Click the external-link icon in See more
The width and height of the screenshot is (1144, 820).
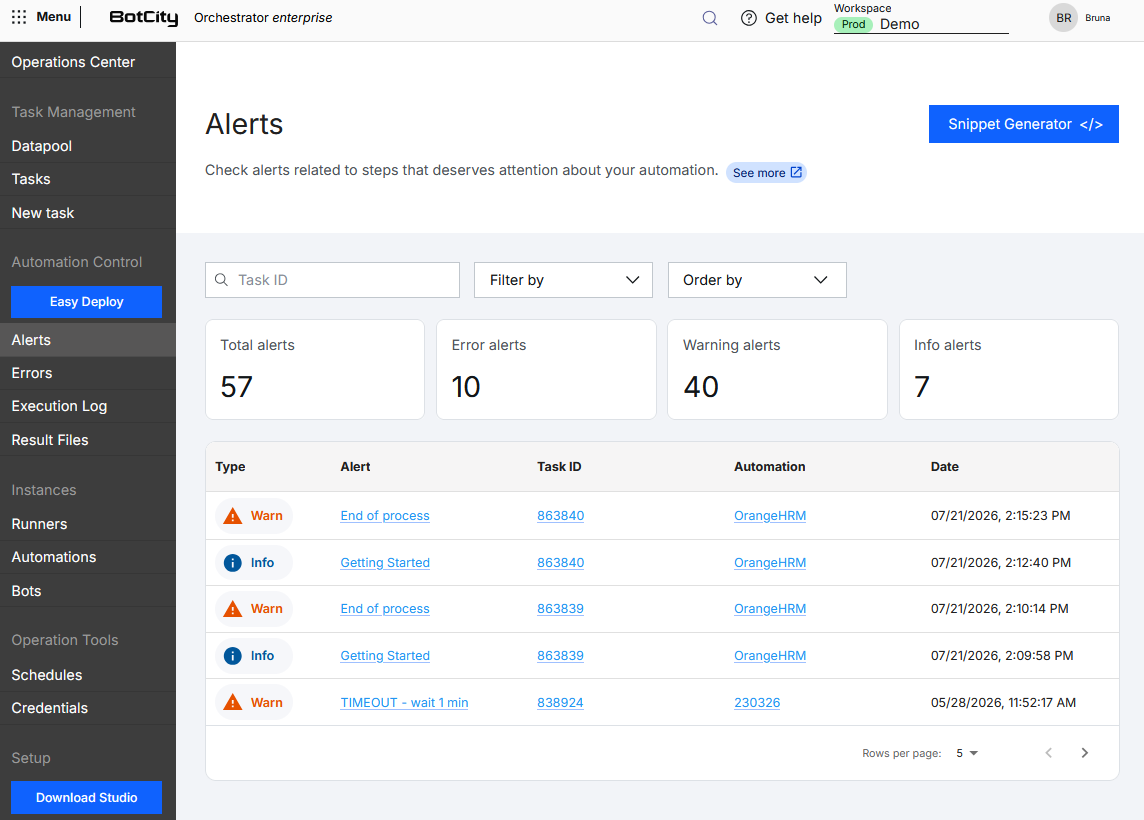click(796, 172)
